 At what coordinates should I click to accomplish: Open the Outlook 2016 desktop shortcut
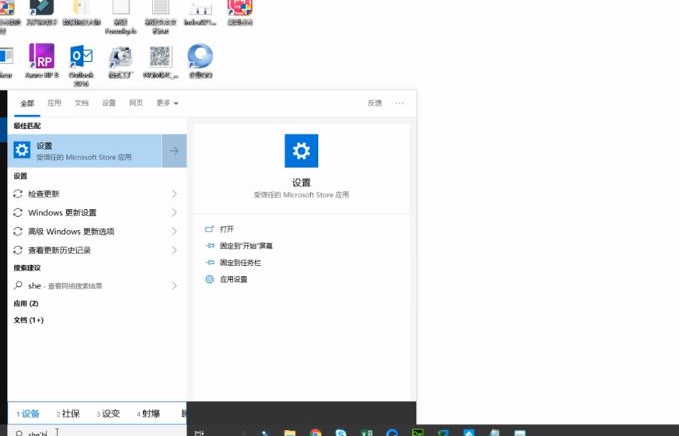coord(81,60)
